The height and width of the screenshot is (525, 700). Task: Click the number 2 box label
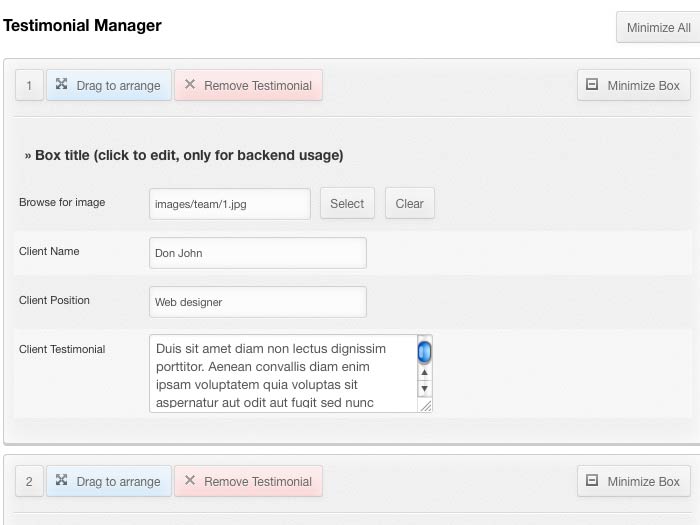(29, 481)
